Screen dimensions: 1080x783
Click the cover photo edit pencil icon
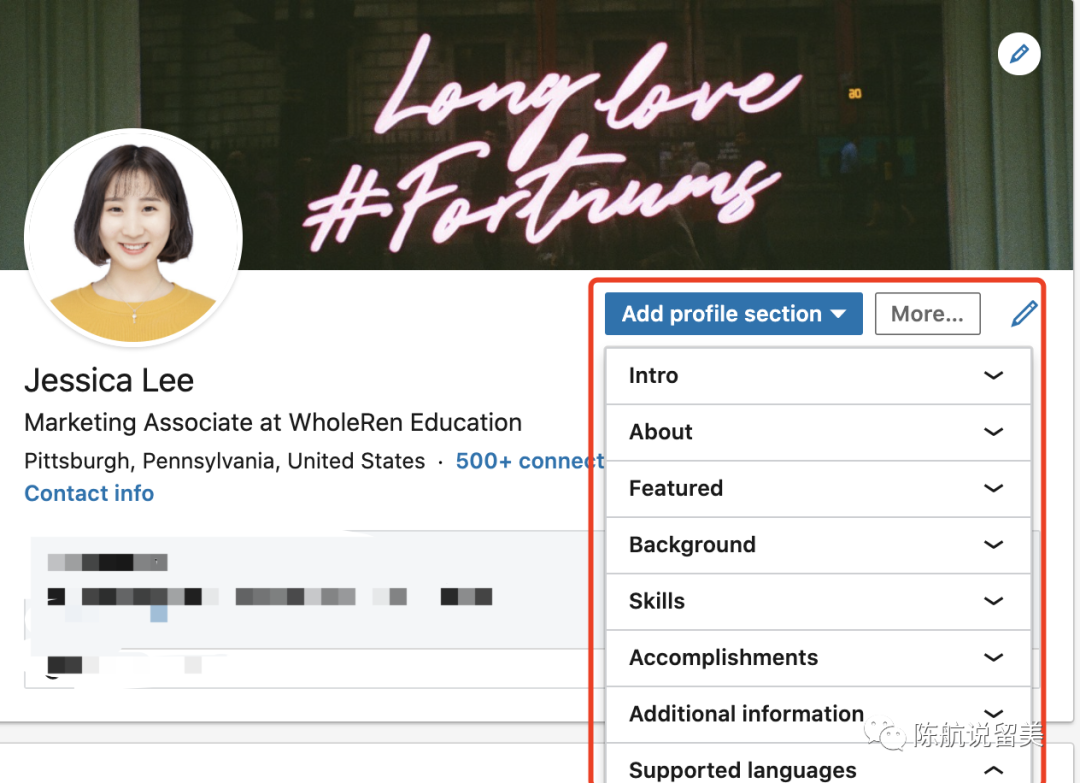(1019, 54)
